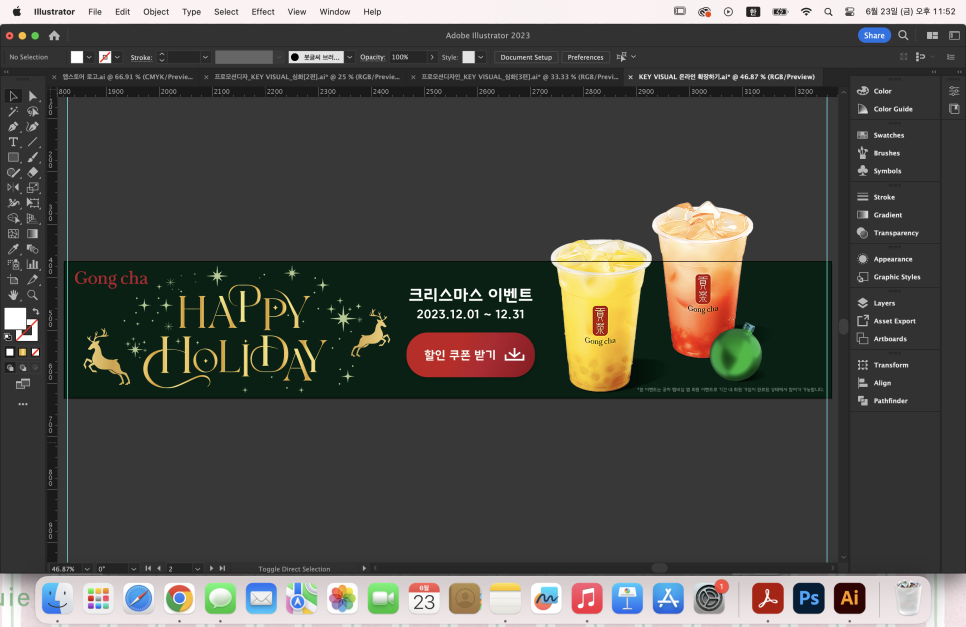Swap fill and stroke colors
This screenshot has height=627, width=966.
[36, 312]
